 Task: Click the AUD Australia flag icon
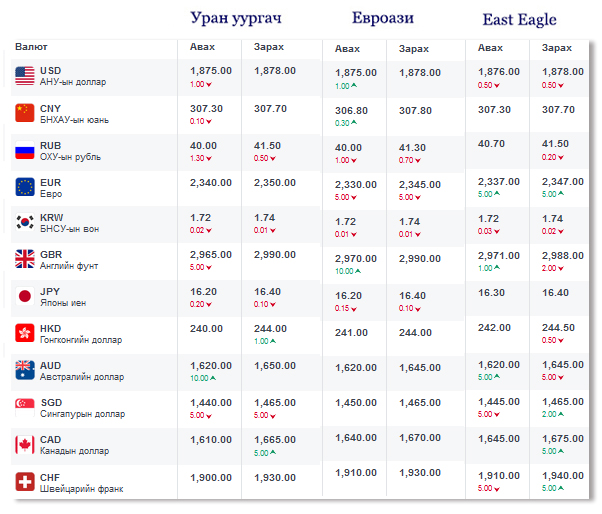pos(25,370)
